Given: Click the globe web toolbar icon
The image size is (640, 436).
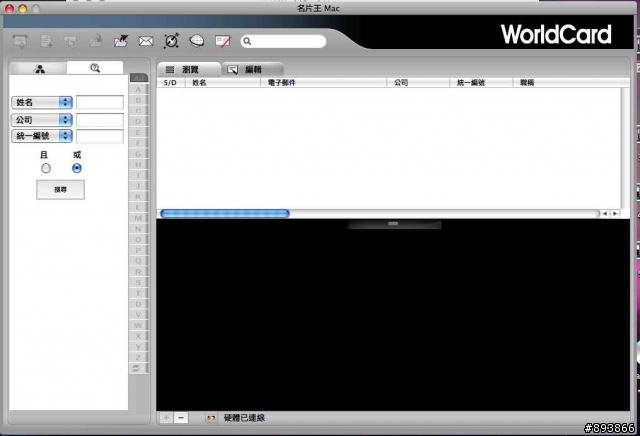Looking at the screenshot, I should click(x=197, y=40).
